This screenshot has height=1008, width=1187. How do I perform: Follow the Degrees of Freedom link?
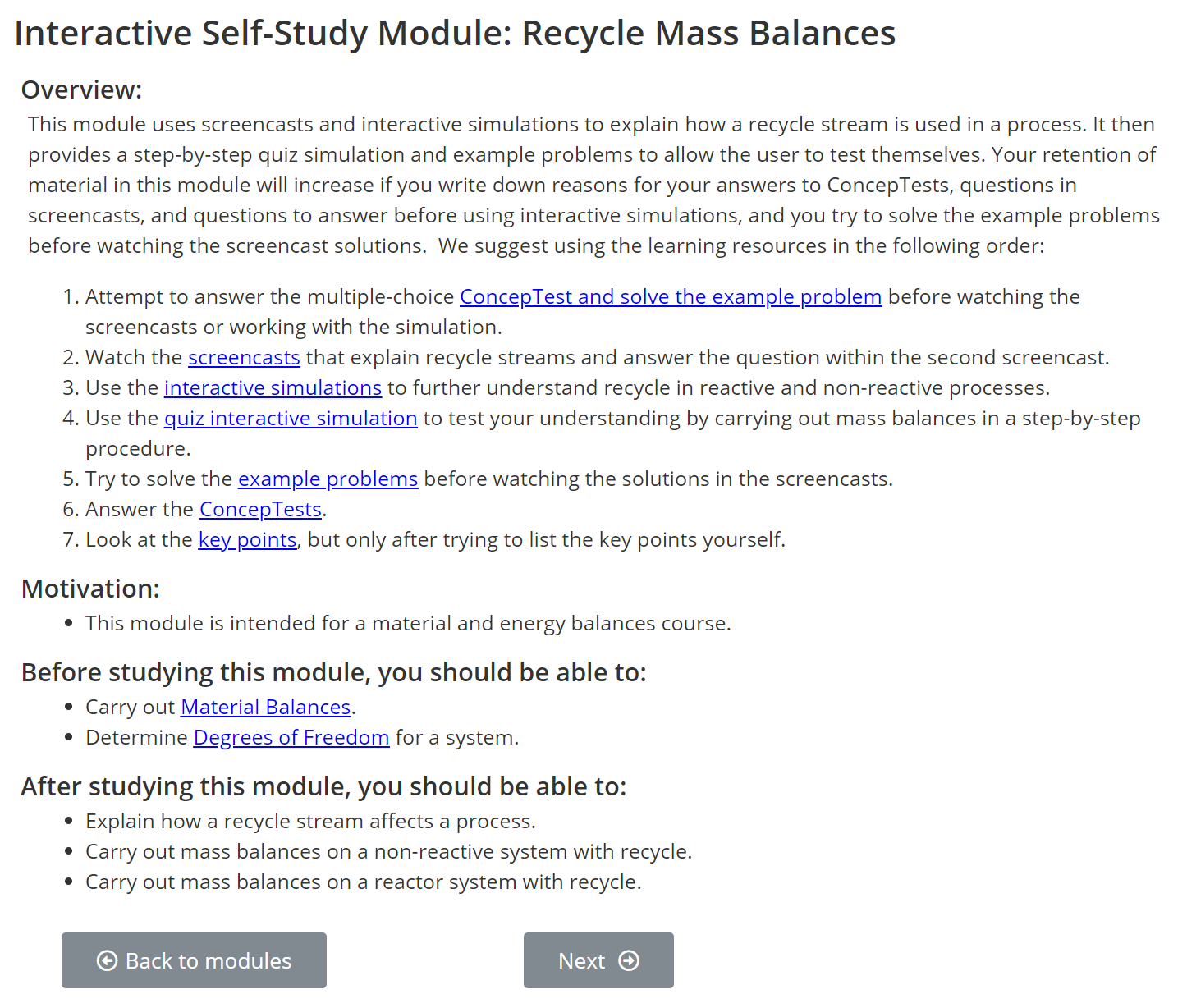291,738
